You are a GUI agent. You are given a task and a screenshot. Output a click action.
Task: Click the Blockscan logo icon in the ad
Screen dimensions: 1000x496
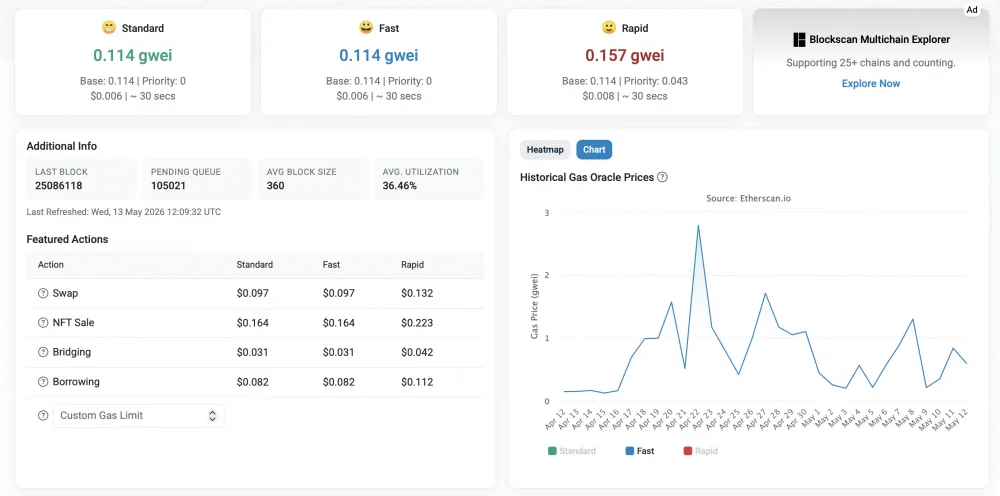pos(799,40)
